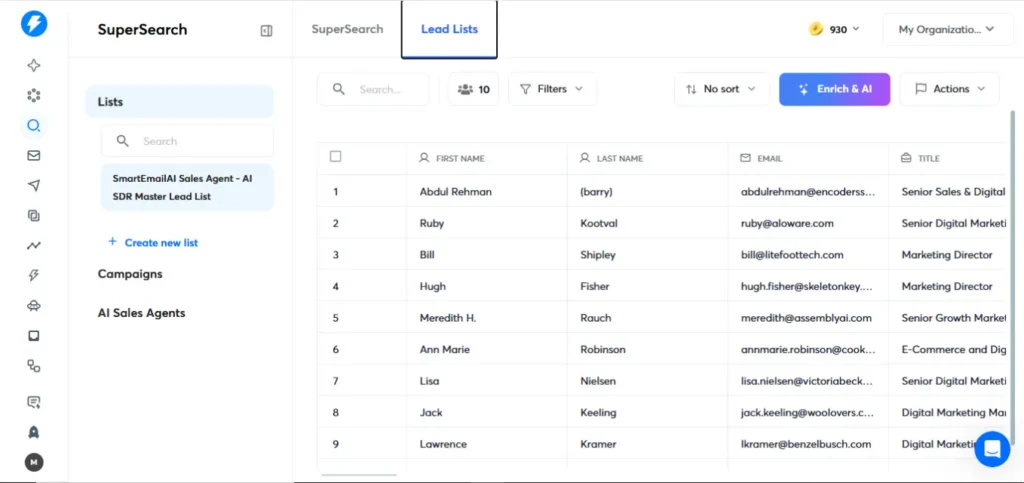Open the Copilot sparkle icon in sidebar
This screenshot has width=1024, height=483.
pos(34,65)
